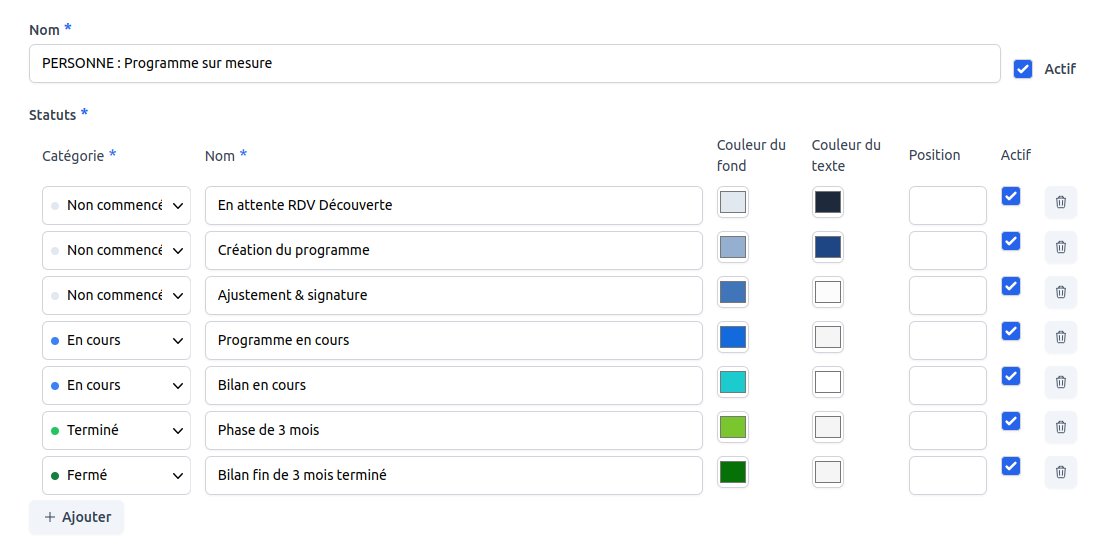Expand category dropdown for 'Programme en cours'
The width and height of the screenshot is (1114, 558).
click(116, 340)
